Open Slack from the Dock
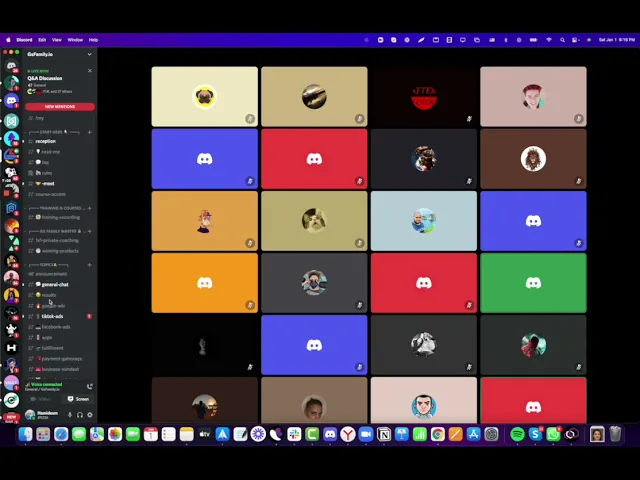 pyautogui.click(x=294, y=434)
